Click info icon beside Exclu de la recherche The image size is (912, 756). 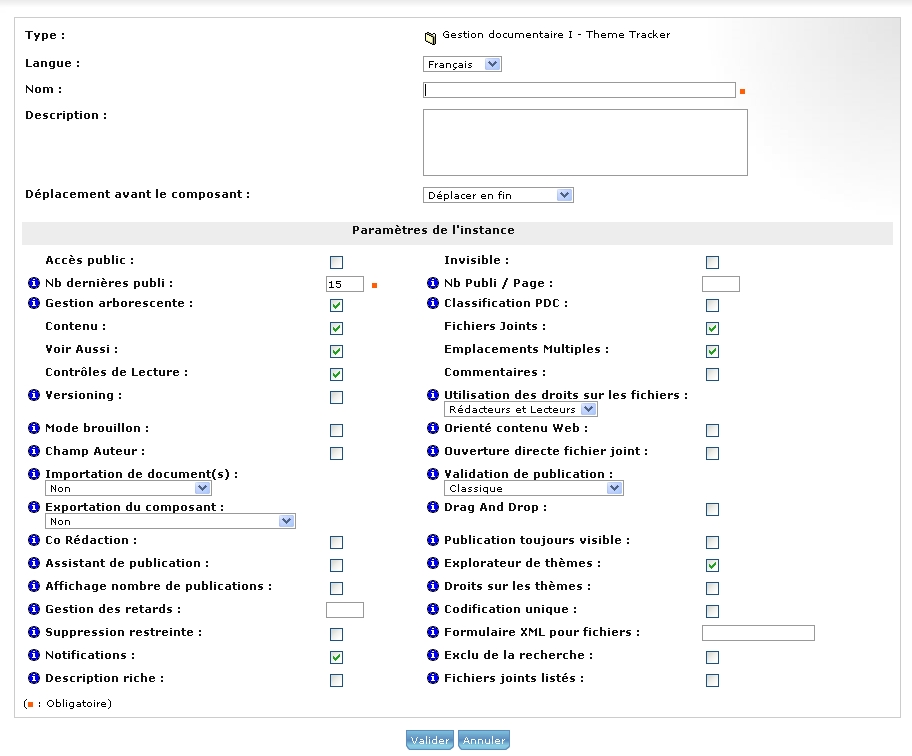pos(433,655)
